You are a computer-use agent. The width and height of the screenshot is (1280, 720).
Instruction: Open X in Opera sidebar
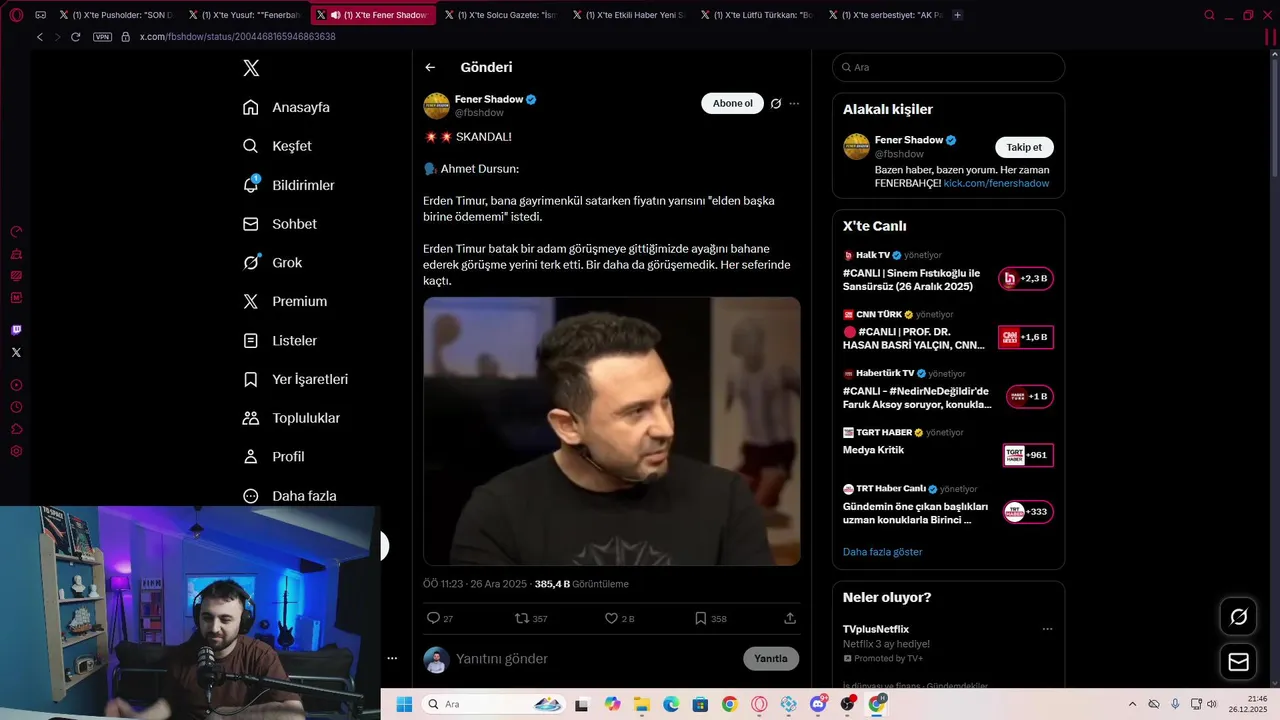click(x=16, y=352)
